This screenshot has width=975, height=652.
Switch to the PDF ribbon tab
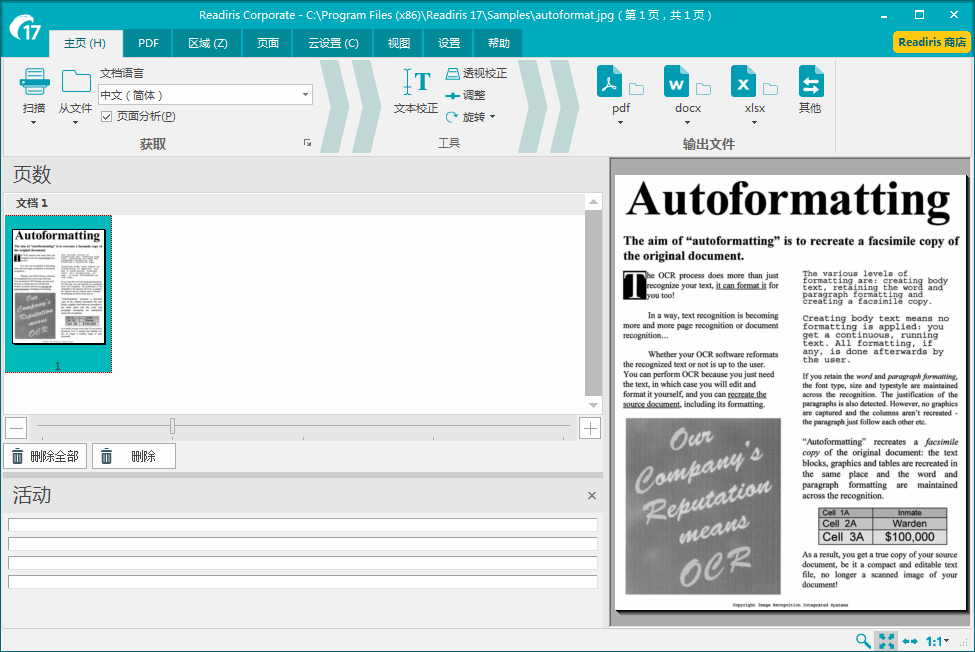tap(148, 44)
